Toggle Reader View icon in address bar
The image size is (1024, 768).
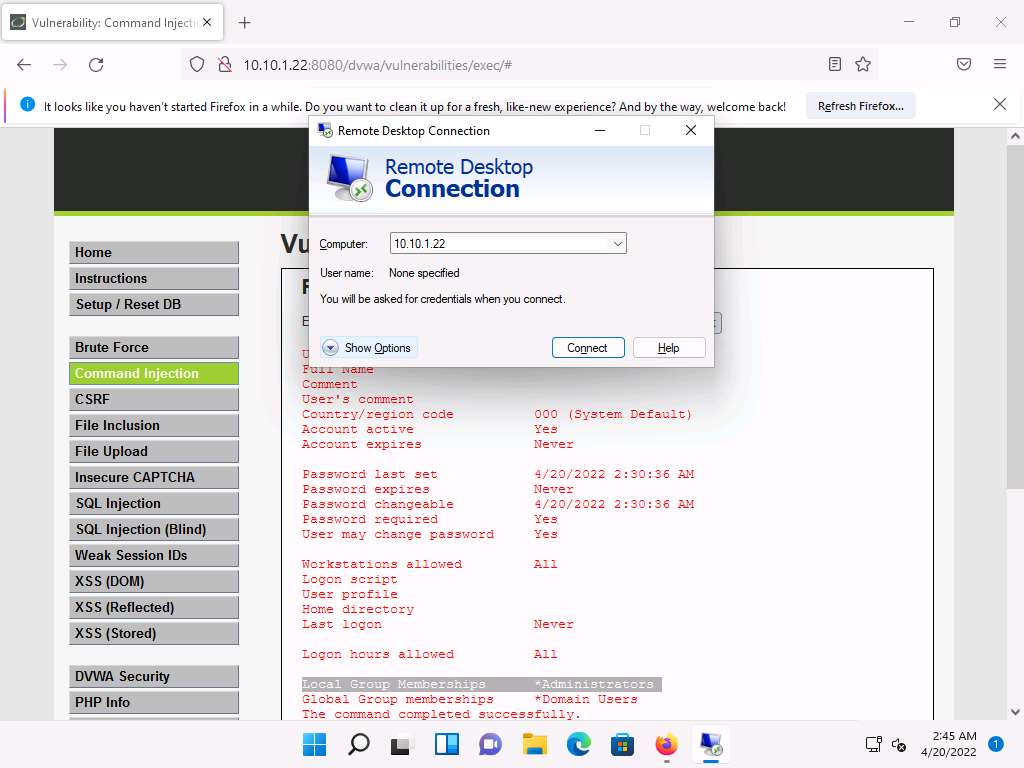pyautogui.click(x=835, y=64)
